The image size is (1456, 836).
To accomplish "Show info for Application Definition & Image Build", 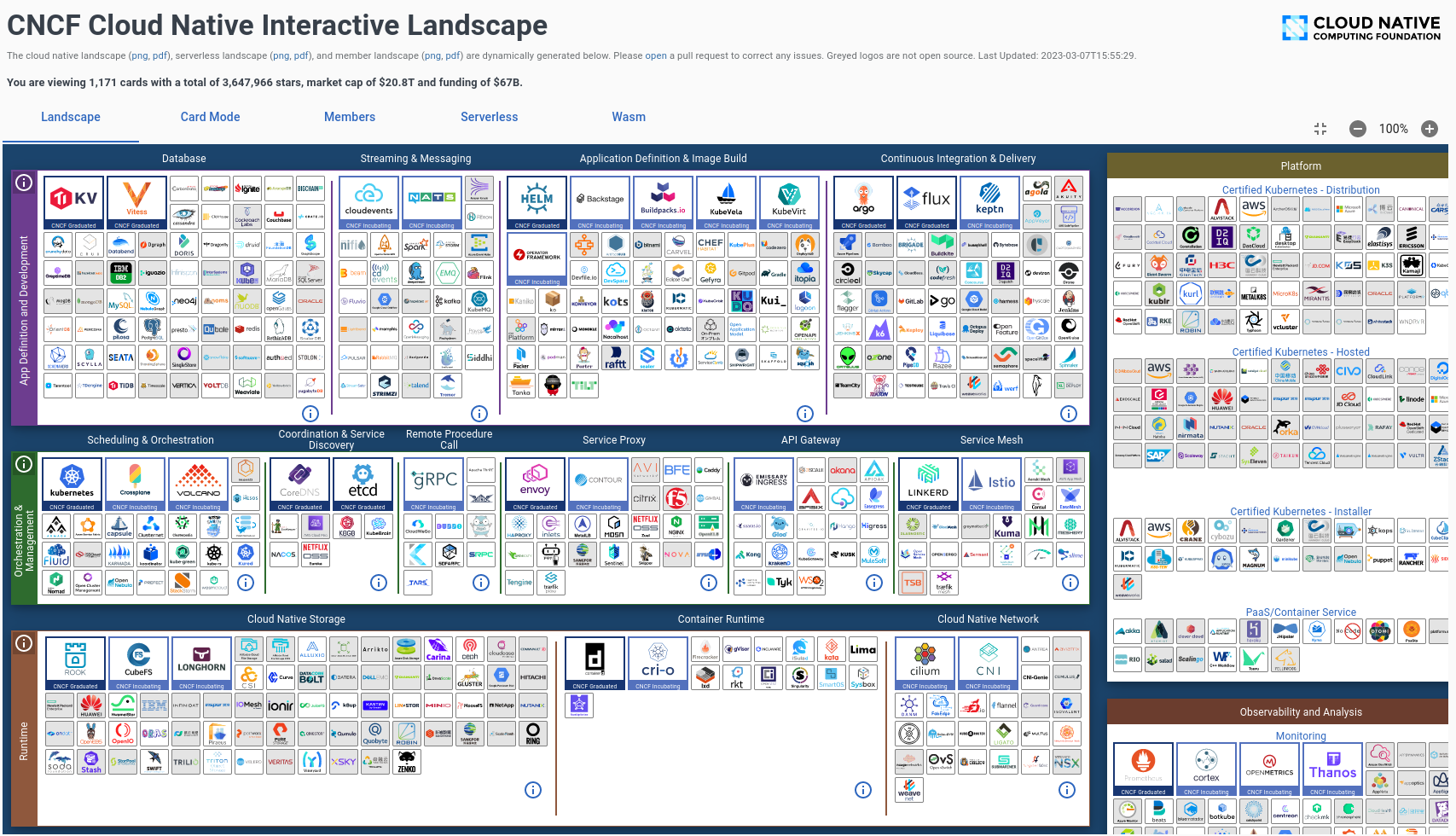I will click(805, 414).
